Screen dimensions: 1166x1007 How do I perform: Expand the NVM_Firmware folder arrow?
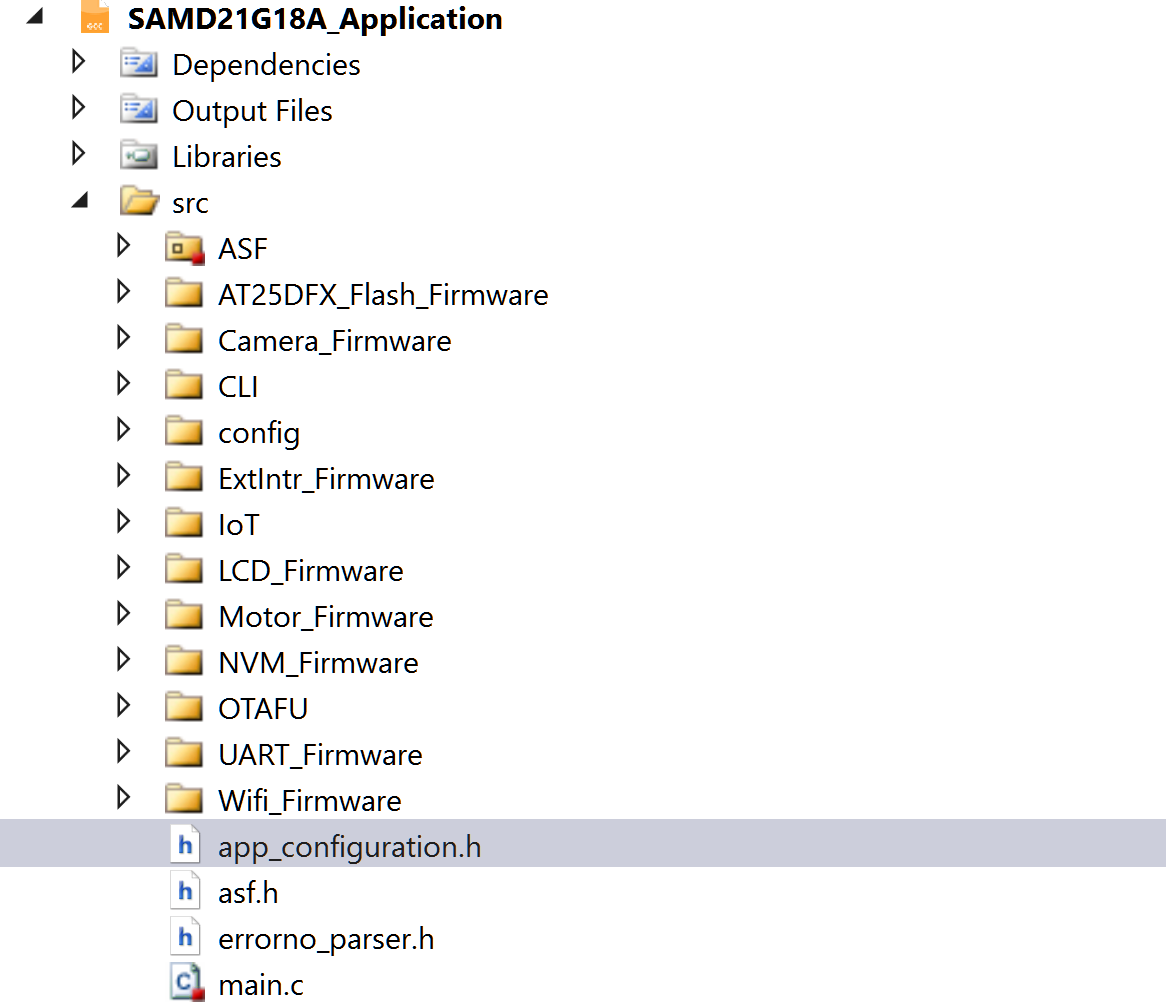pos(123,660)
